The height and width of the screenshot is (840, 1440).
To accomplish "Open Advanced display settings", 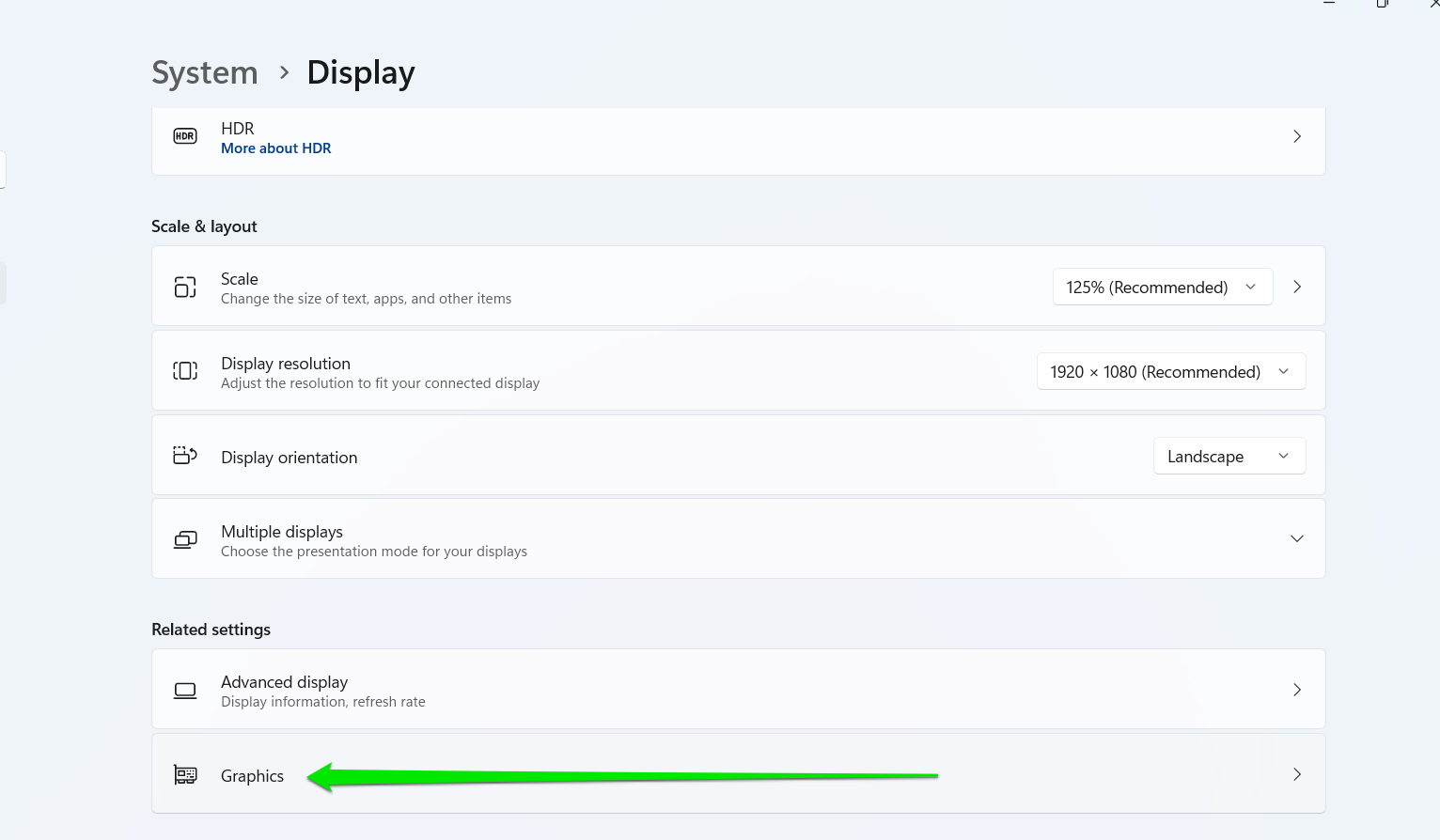I will click(658, 689).
